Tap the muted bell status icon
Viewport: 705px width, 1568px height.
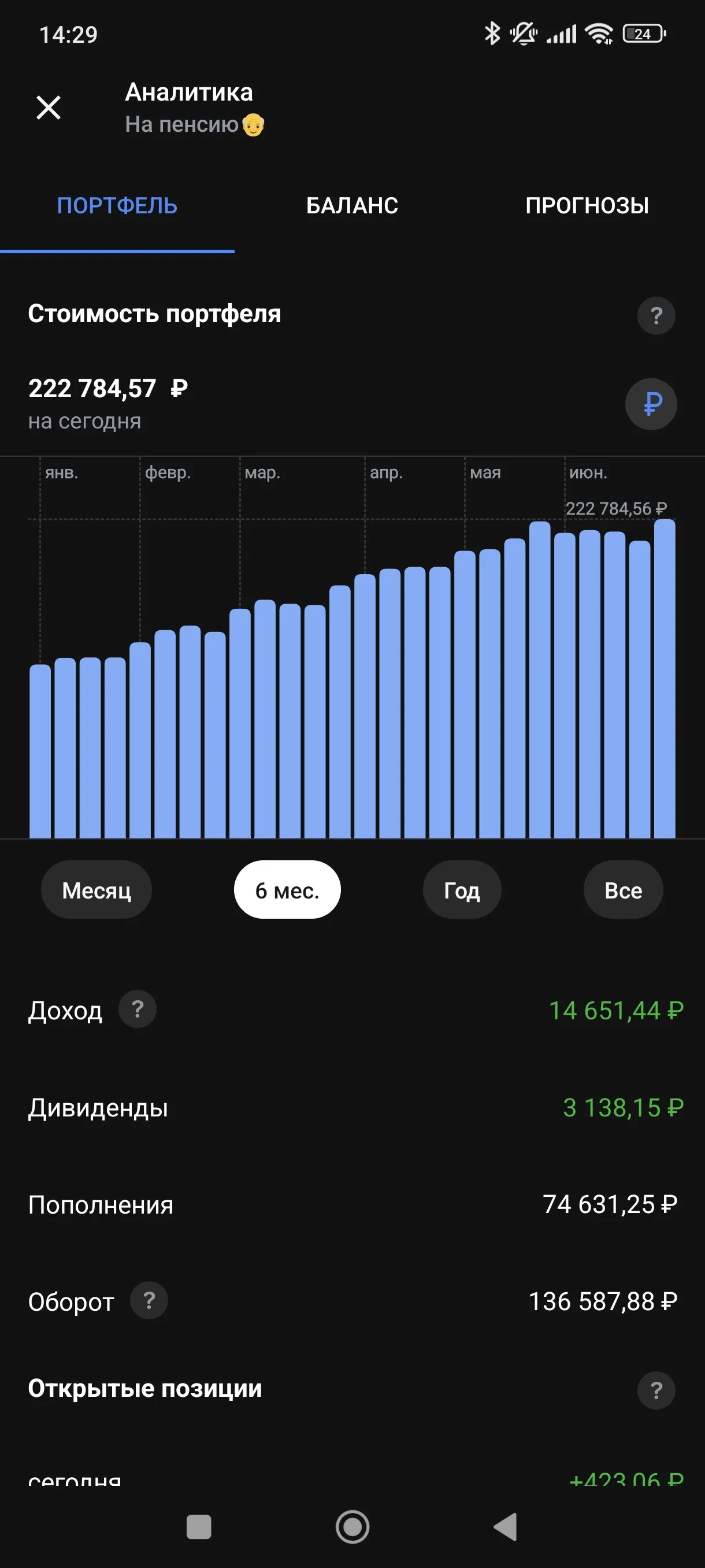(x=523, y=34)
